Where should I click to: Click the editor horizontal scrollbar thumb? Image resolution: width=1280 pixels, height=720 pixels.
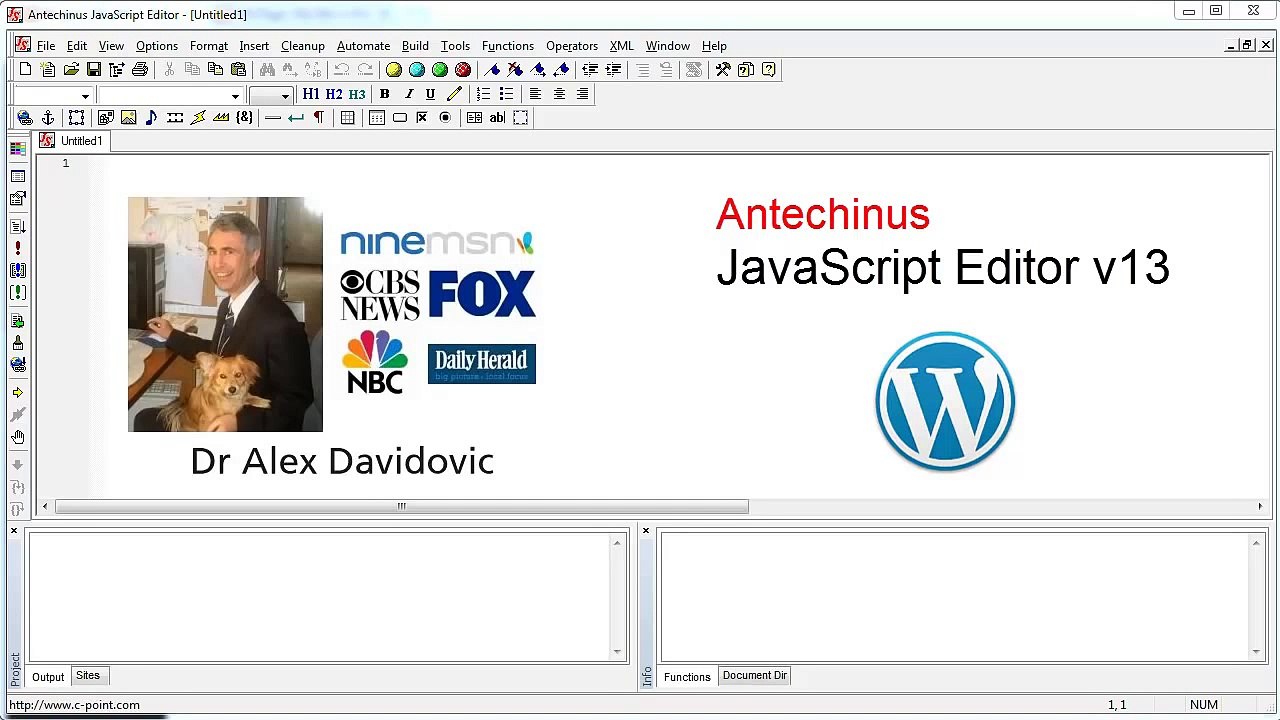coord(401,507)
